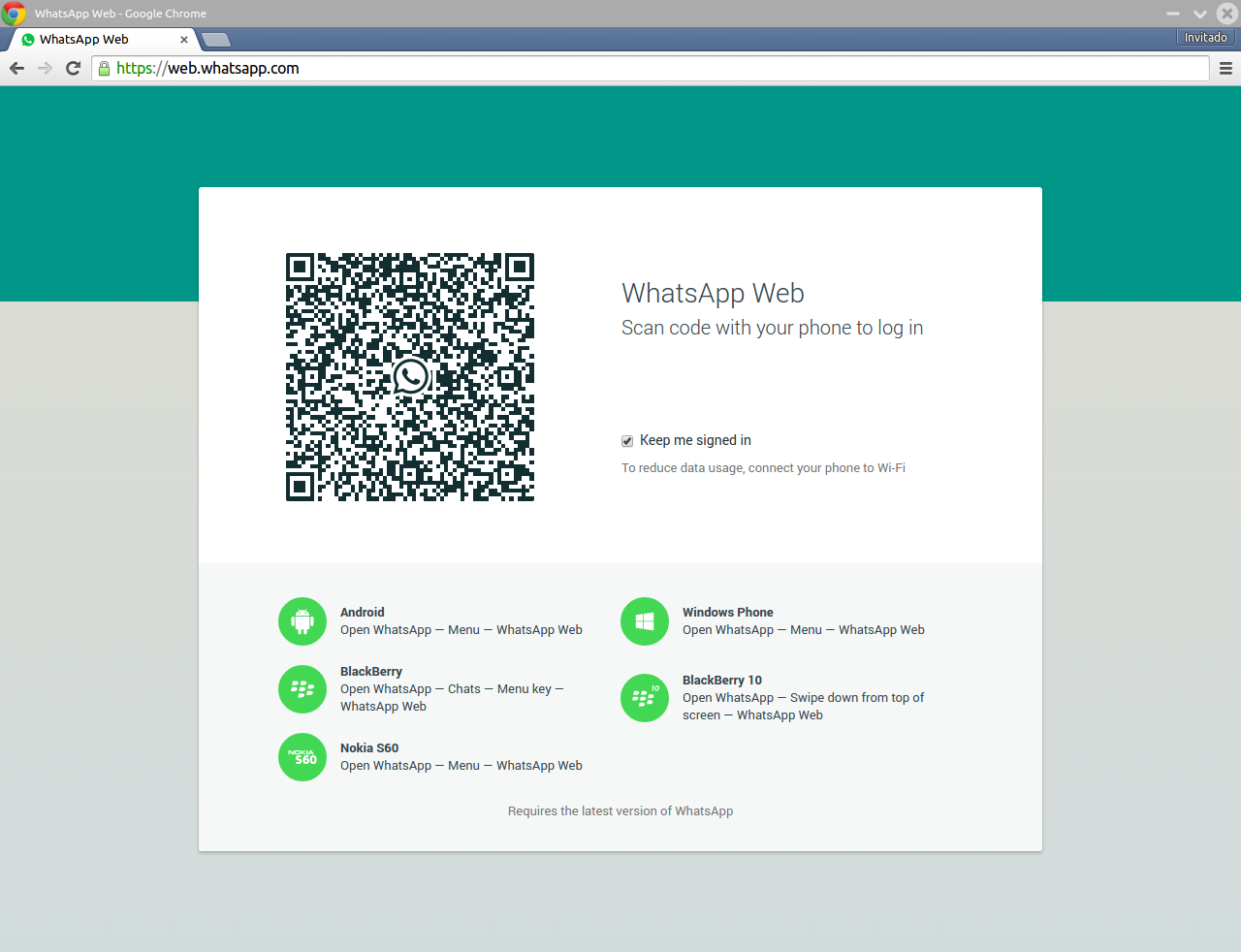
Task: Close the WhatsApp Web tab
Action: pos(184,40)
